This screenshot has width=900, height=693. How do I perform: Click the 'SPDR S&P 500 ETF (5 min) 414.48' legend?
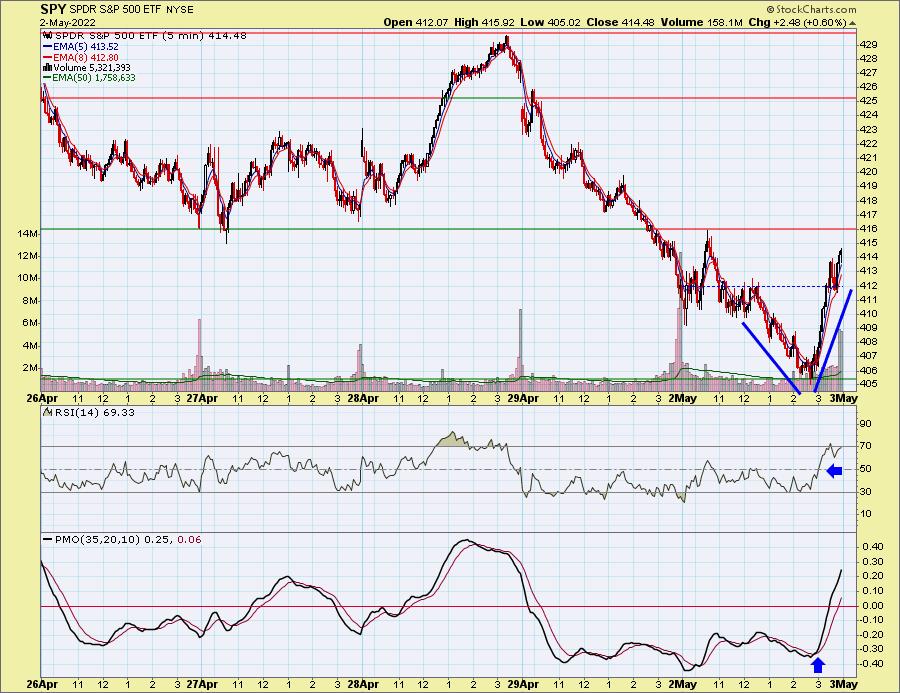pyautogui.click(x=151, y=36)
